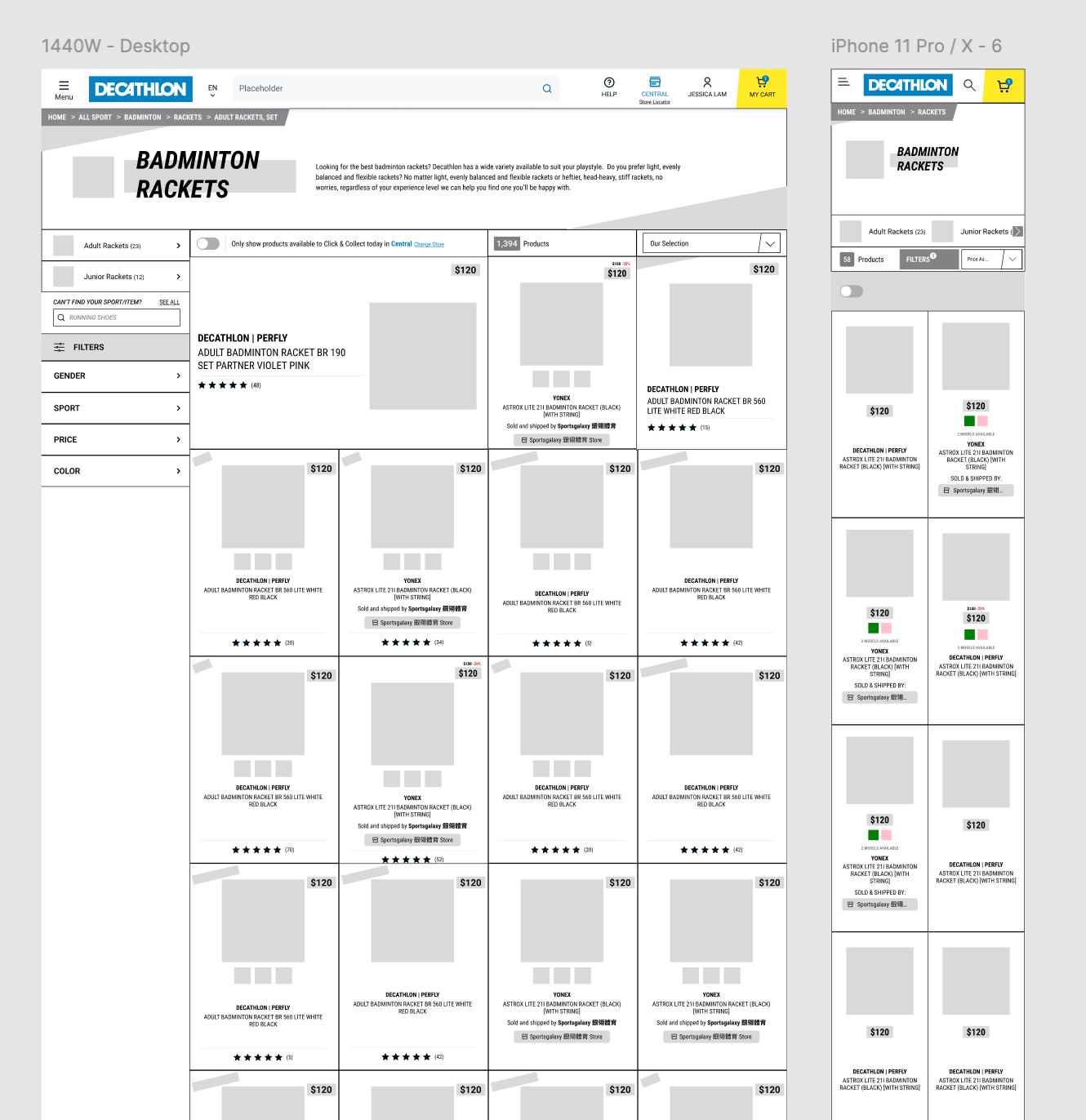Open the desktop My Cart icon
The image size is (1086, 1120).
(x=762, y=82)
